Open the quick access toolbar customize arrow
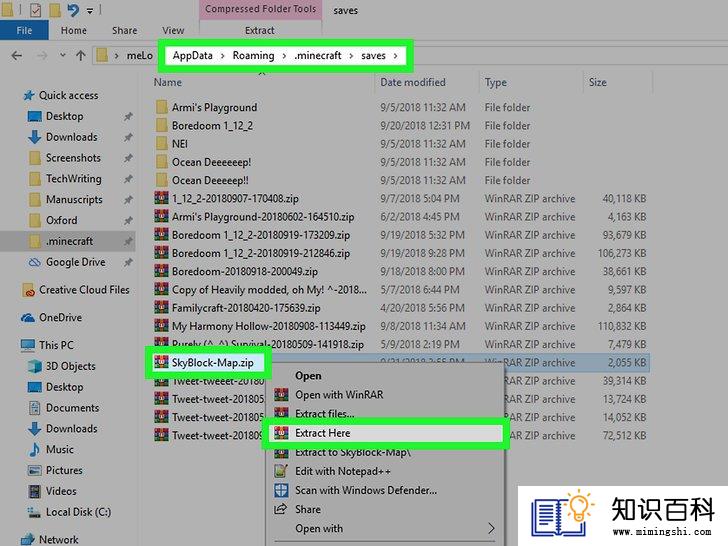The image size is (728, 546). [90, 10]
